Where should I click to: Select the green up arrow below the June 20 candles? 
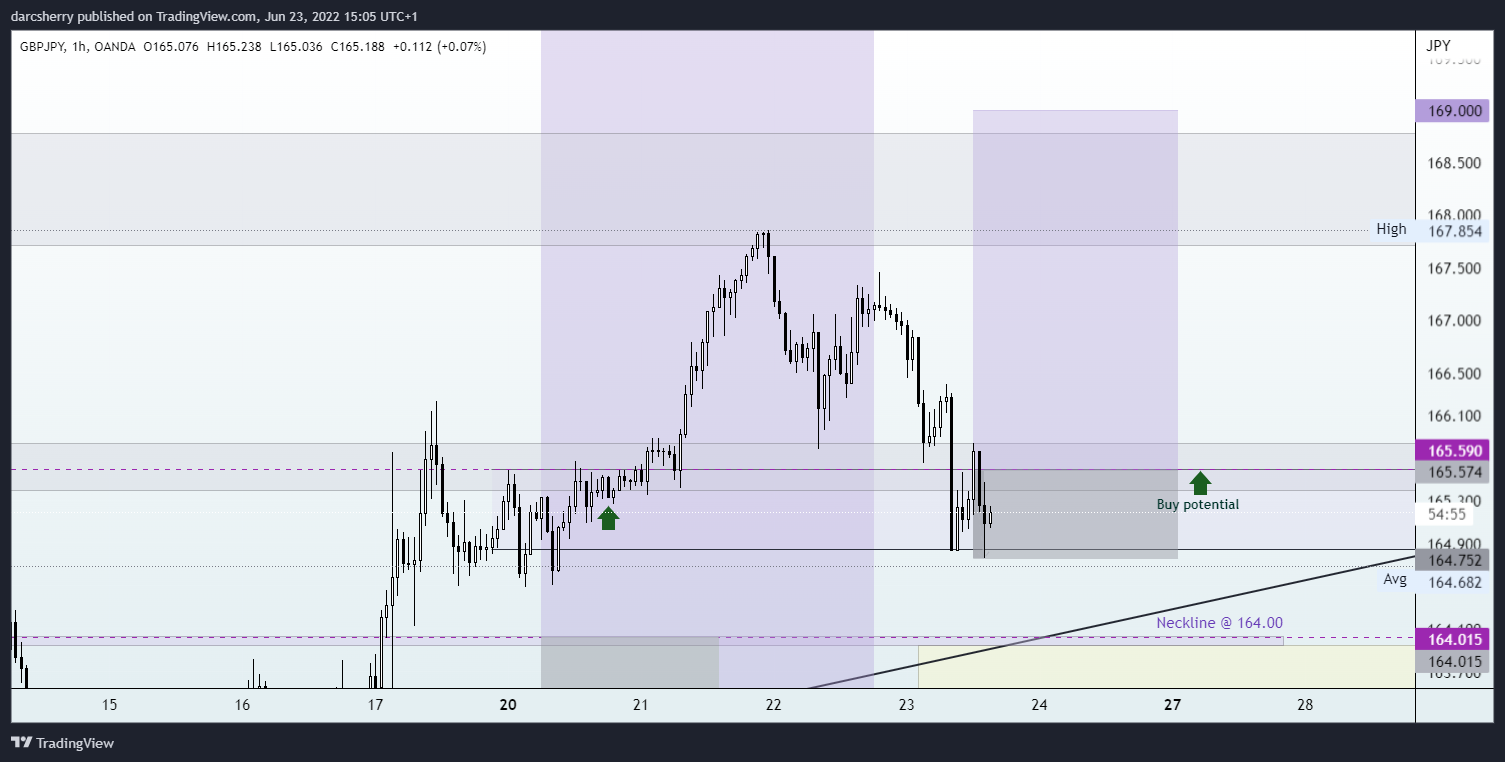click(x=608, y=517)
